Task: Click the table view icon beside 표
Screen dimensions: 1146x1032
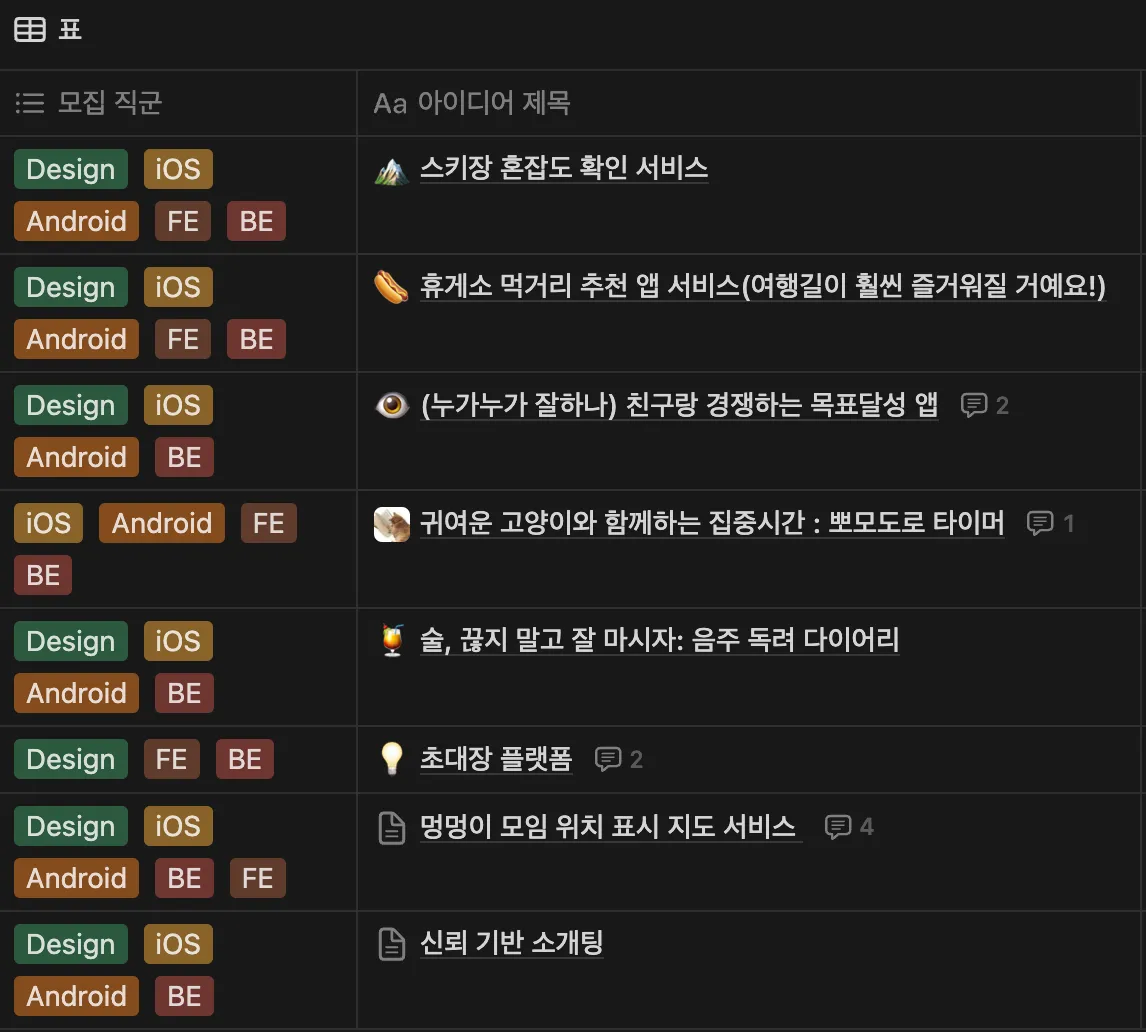Action: 30,30
